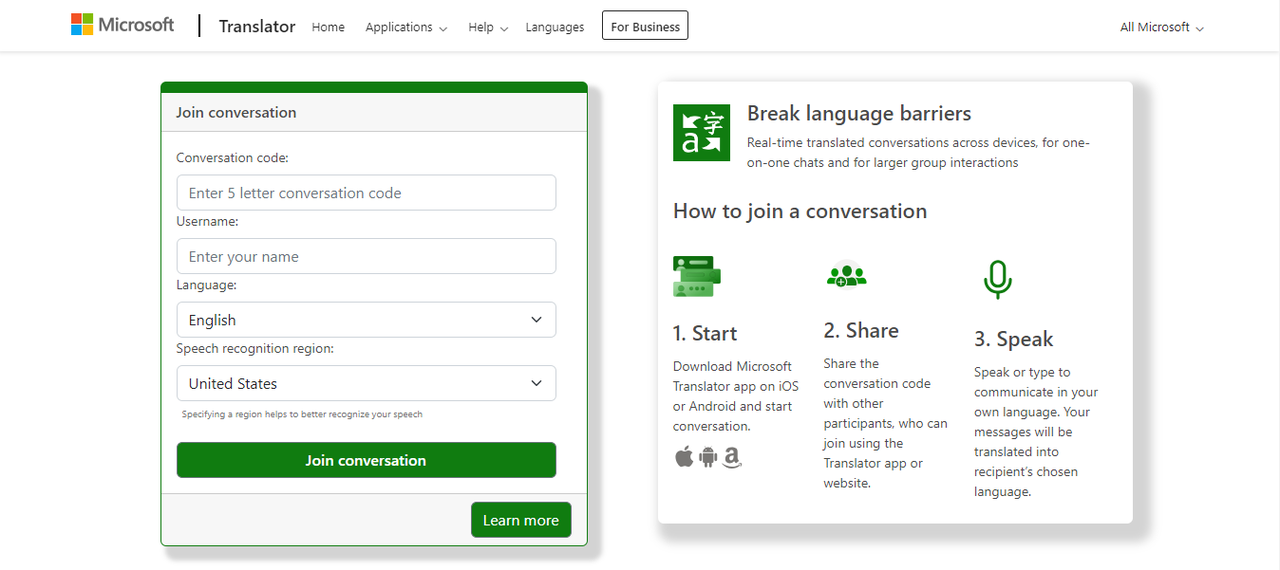Click the Real-time translated conversations description
The height and width of the screenshot is (570, 1280).
click(918, 152)
